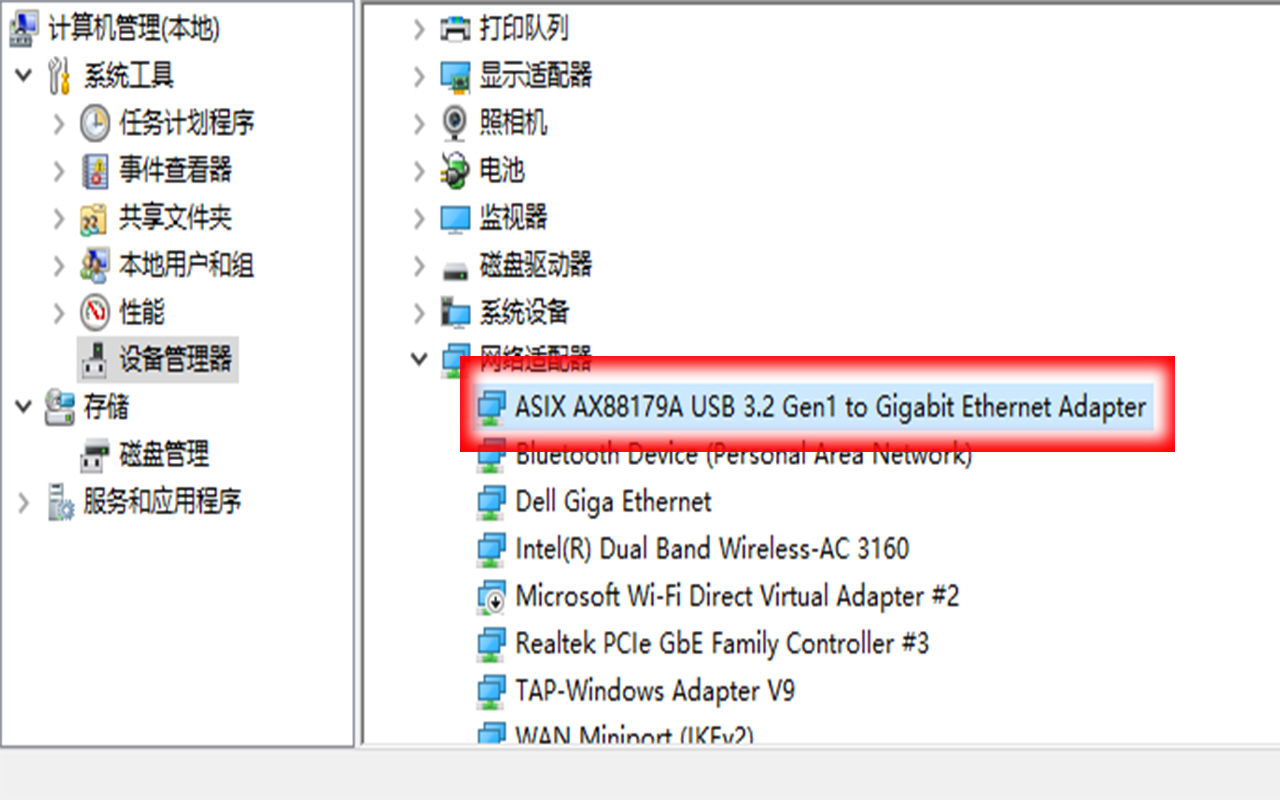The height and width of the screenshot is (800, 1280).
Task: Expand the print queues category
Action: pyautogui.click(x=419, y=29)
